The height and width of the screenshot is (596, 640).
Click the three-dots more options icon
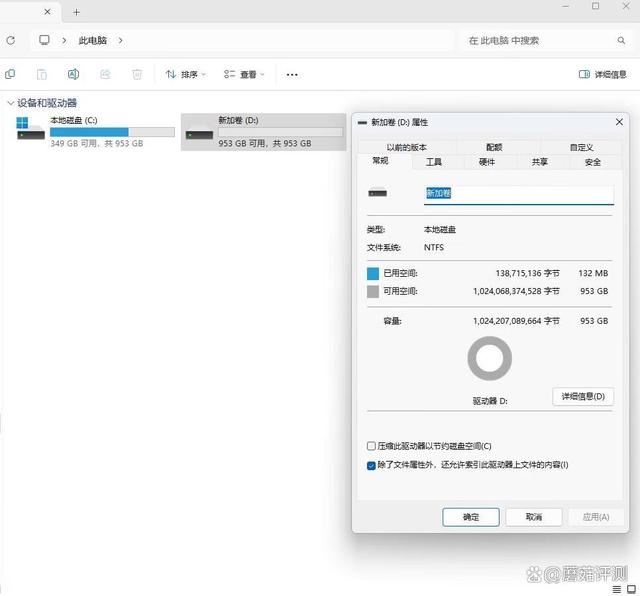coord(292,74)
